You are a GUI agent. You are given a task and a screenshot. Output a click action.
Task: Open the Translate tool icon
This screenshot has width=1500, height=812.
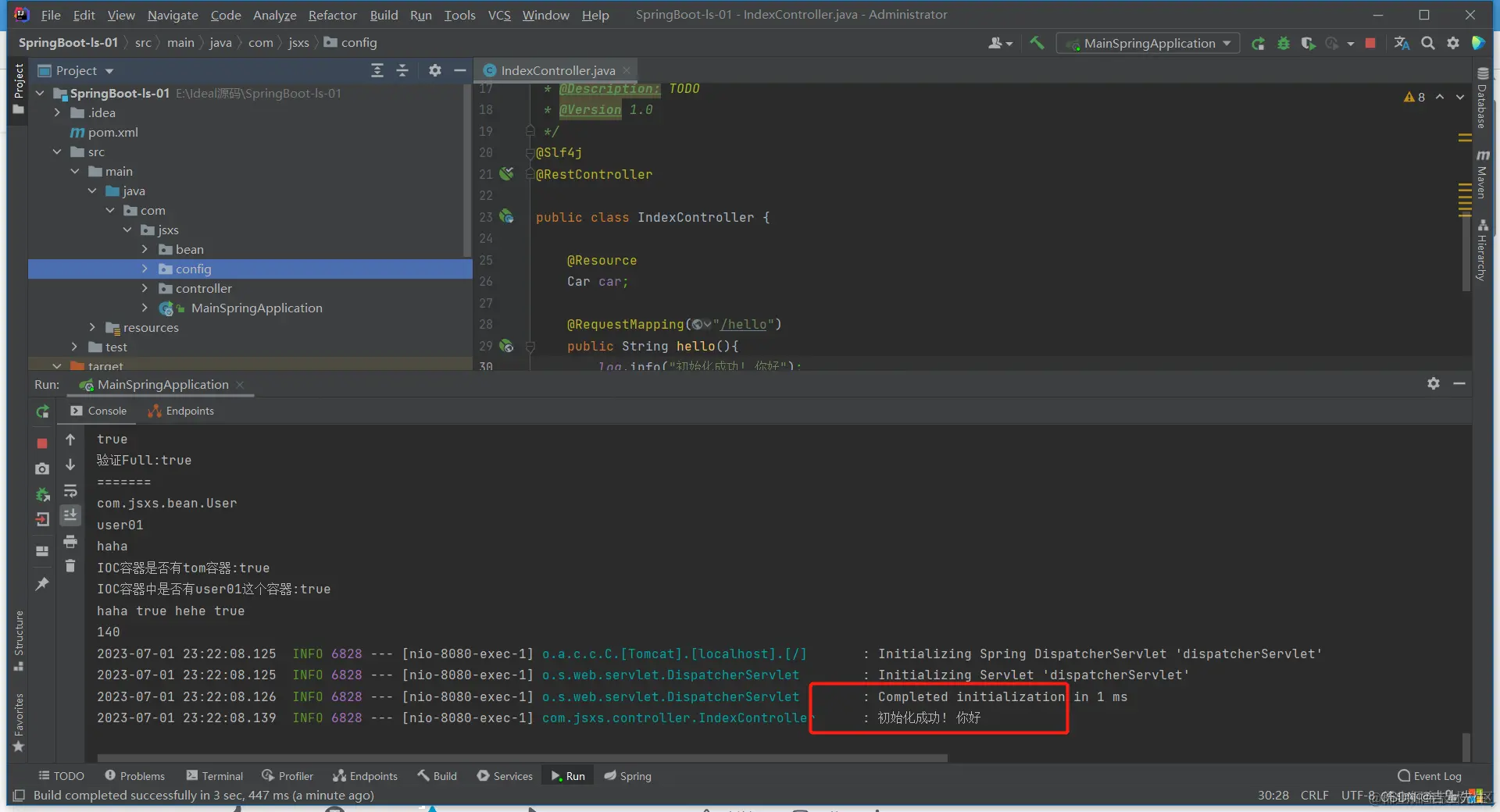coord(1402,43)
